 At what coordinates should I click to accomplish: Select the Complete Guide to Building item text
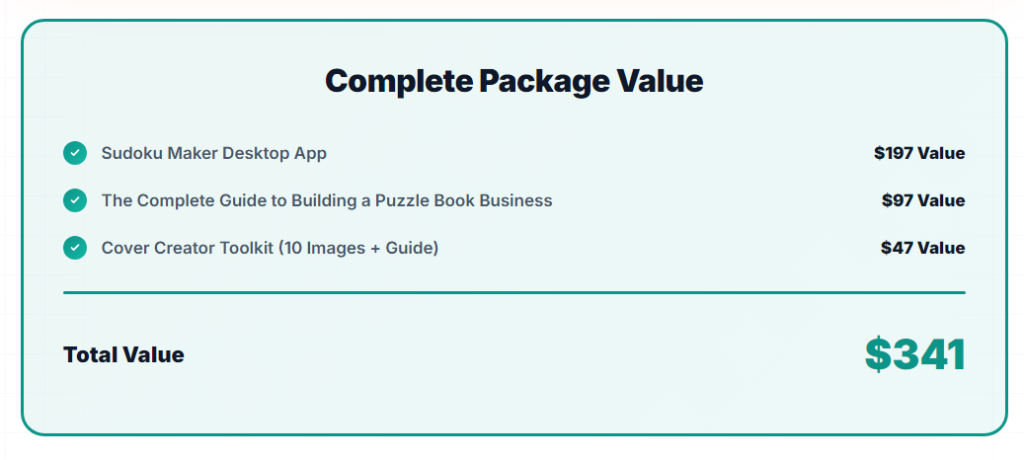pyautogui.click(x=326, y=200)
